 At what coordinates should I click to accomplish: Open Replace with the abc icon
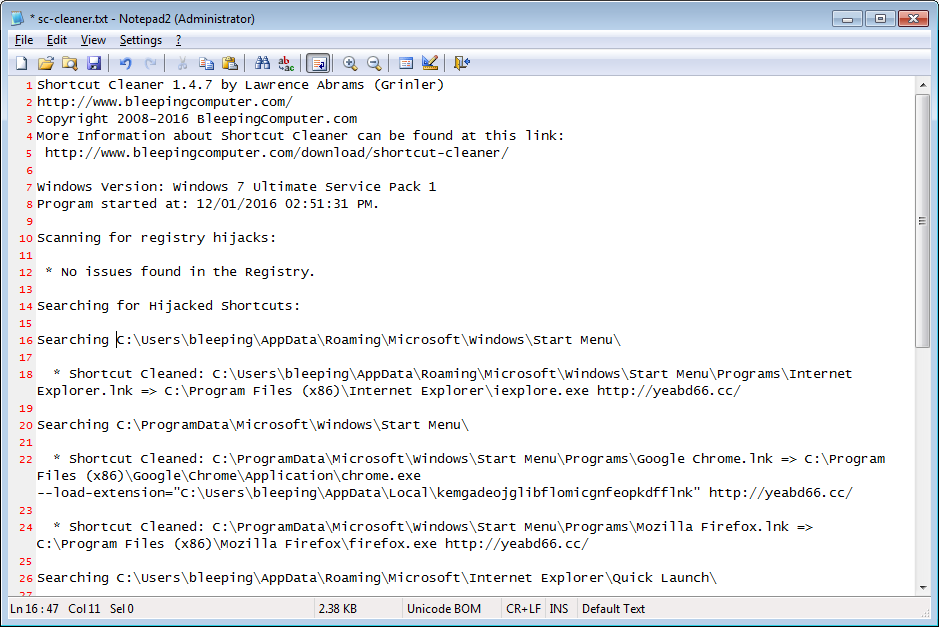click(286, 63)
